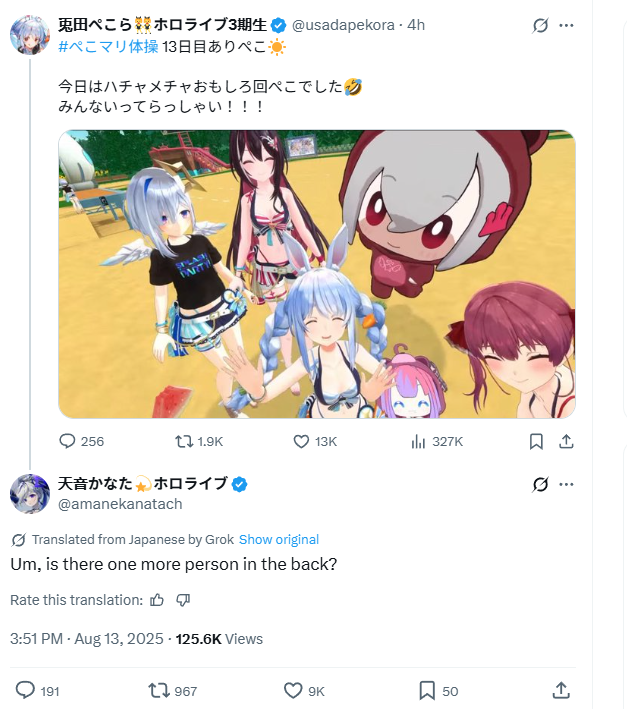Repost Kanata's reply with 967 reposts

[173, 691]
